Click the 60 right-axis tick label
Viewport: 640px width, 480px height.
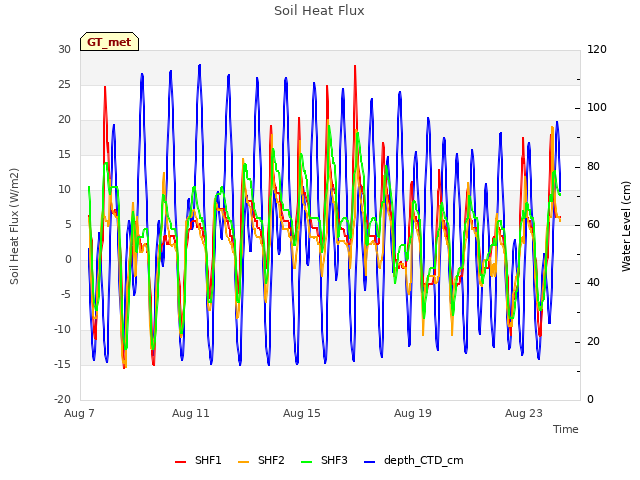point(593,224)
